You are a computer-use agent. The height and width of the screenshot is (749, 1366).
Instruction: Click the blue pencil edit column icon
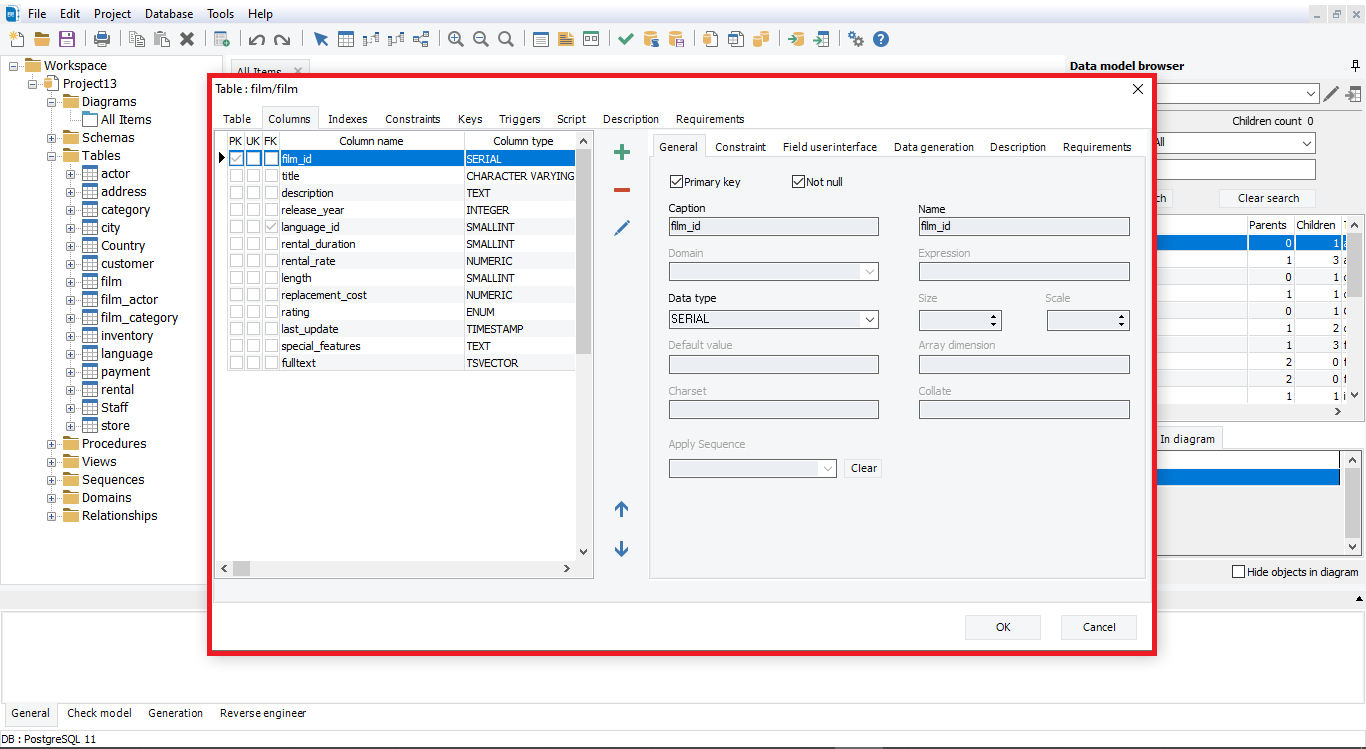[x=622, y=229]
